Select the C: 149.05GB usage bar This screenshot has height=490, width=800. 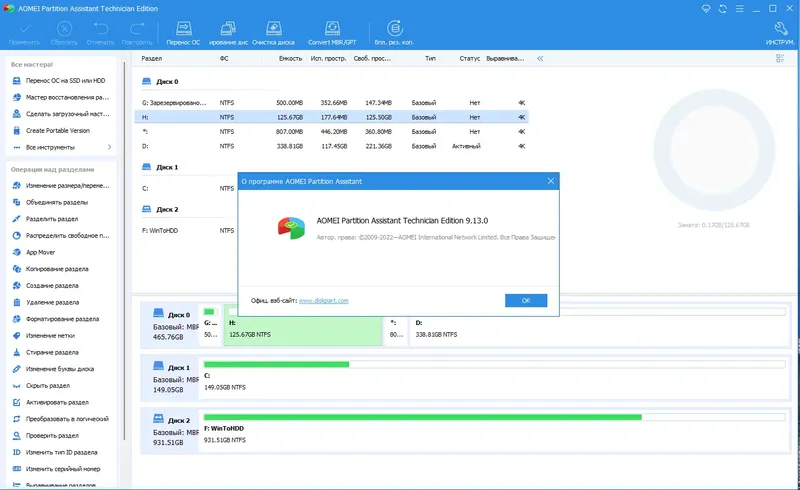(494, 364)
